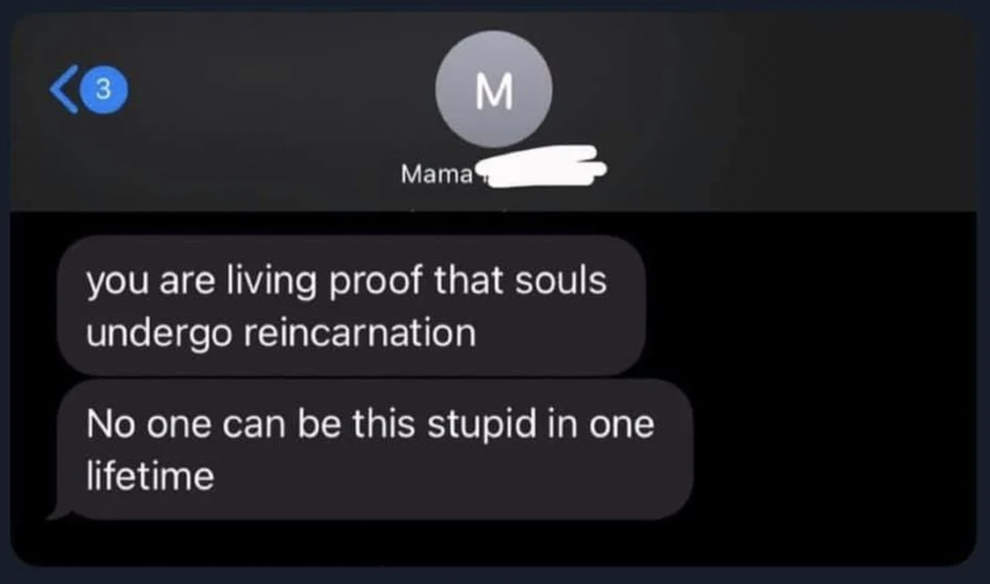990x584 pixels.
Task: Click the word 'reincarnation' in the first message
Action: (x=360, y=333)
